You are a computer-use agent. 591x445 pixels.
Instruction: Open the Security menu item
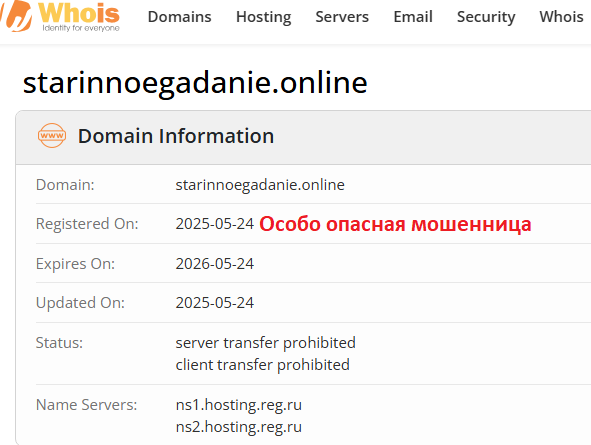[x=486, y=17]
